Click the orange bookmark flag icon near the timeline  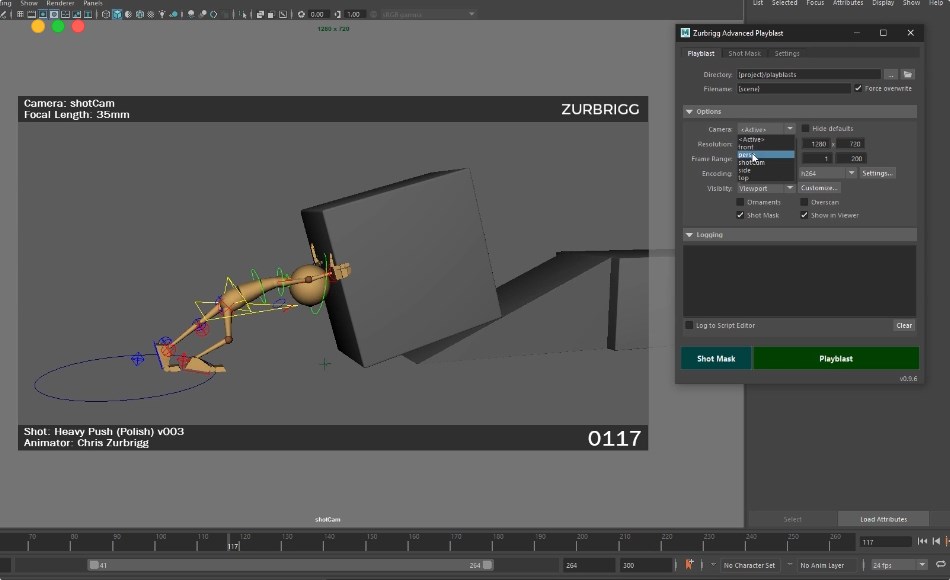(x=690, y=565)
